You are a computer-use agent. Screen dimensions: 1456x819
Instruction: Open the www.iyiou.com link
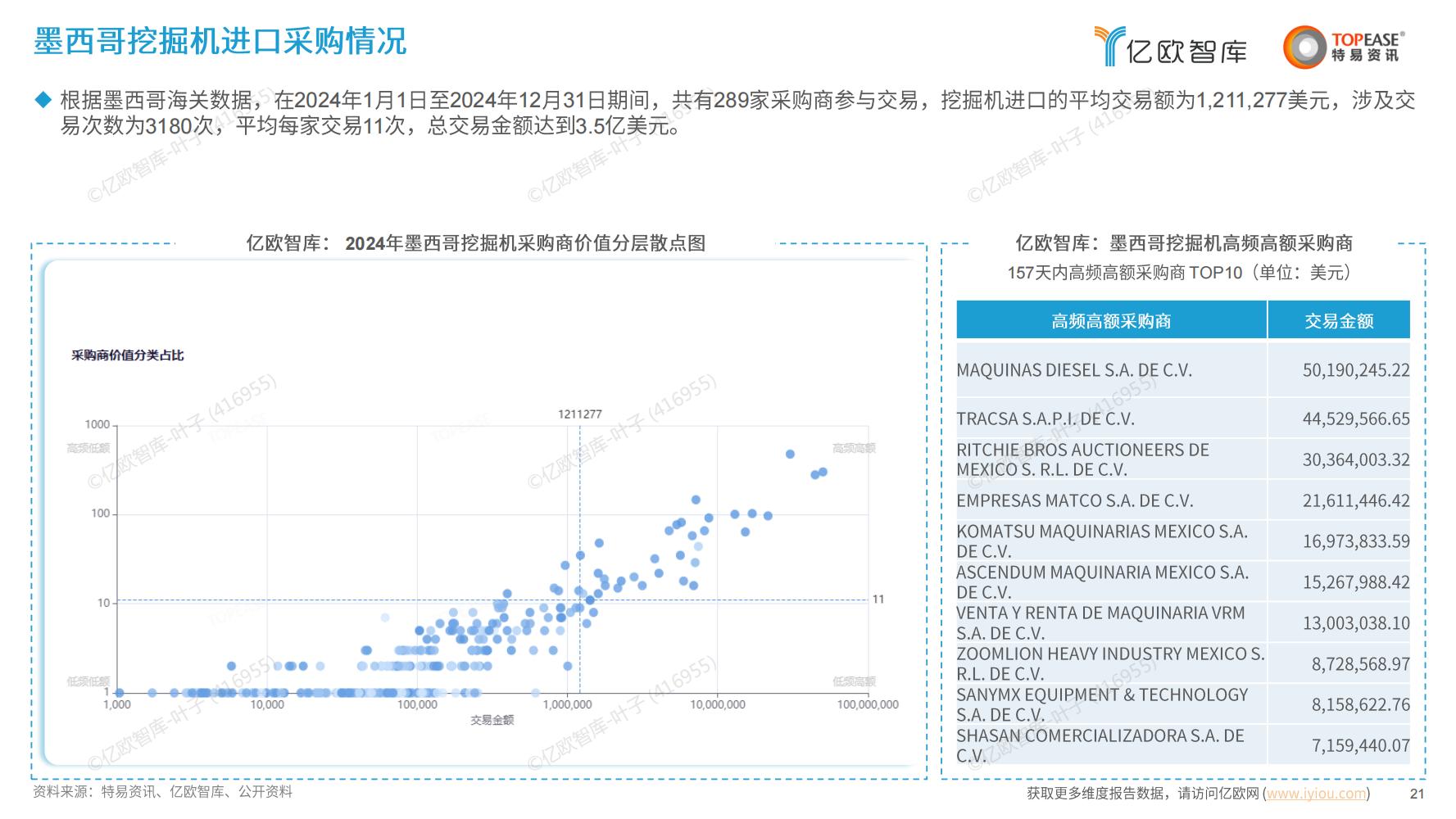point(1316,794)
